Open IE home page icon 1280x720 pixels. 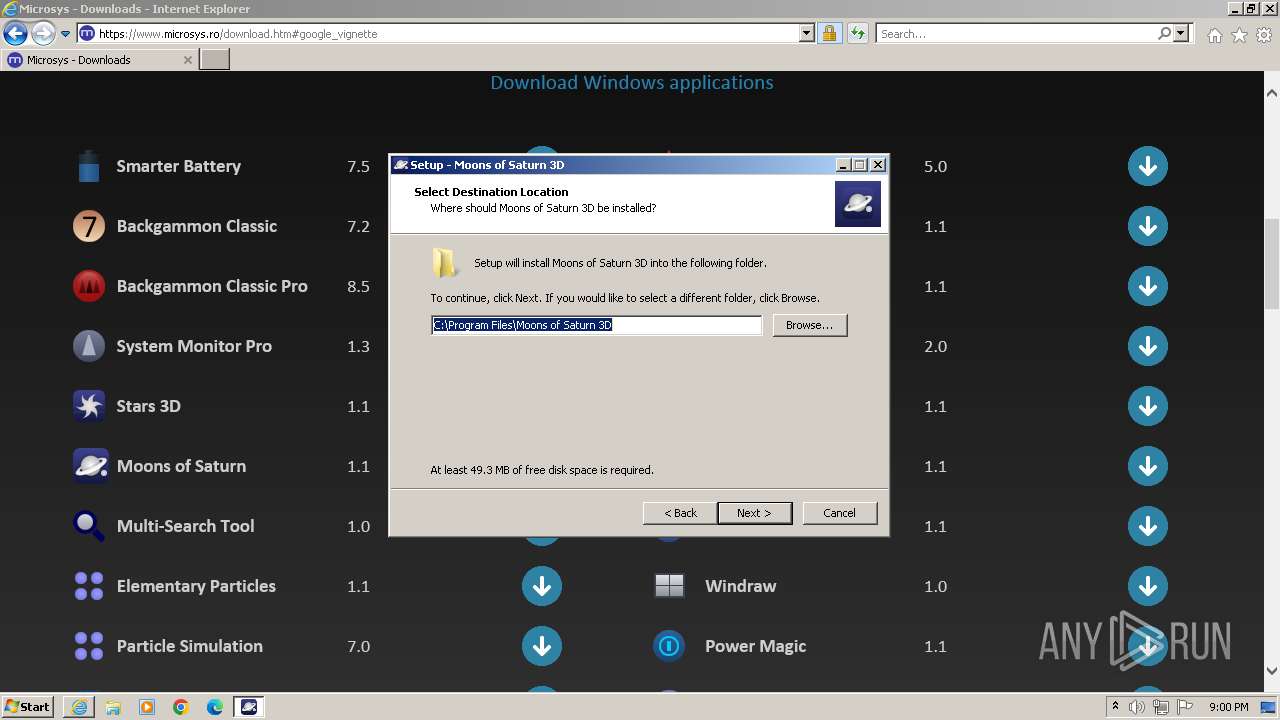tap(1214, 35)
